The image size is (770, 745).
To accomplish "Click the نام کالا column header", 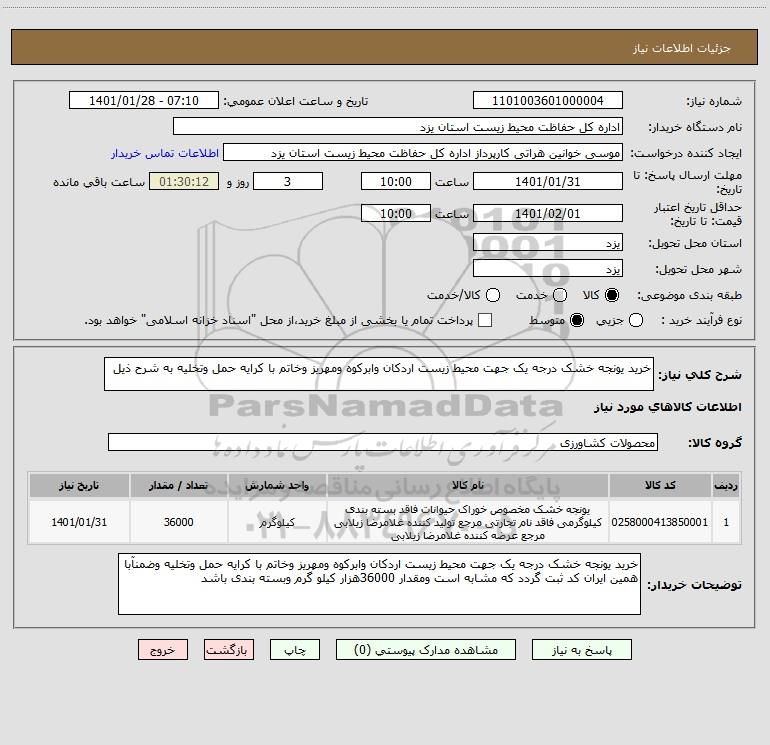I will (468, 485).
